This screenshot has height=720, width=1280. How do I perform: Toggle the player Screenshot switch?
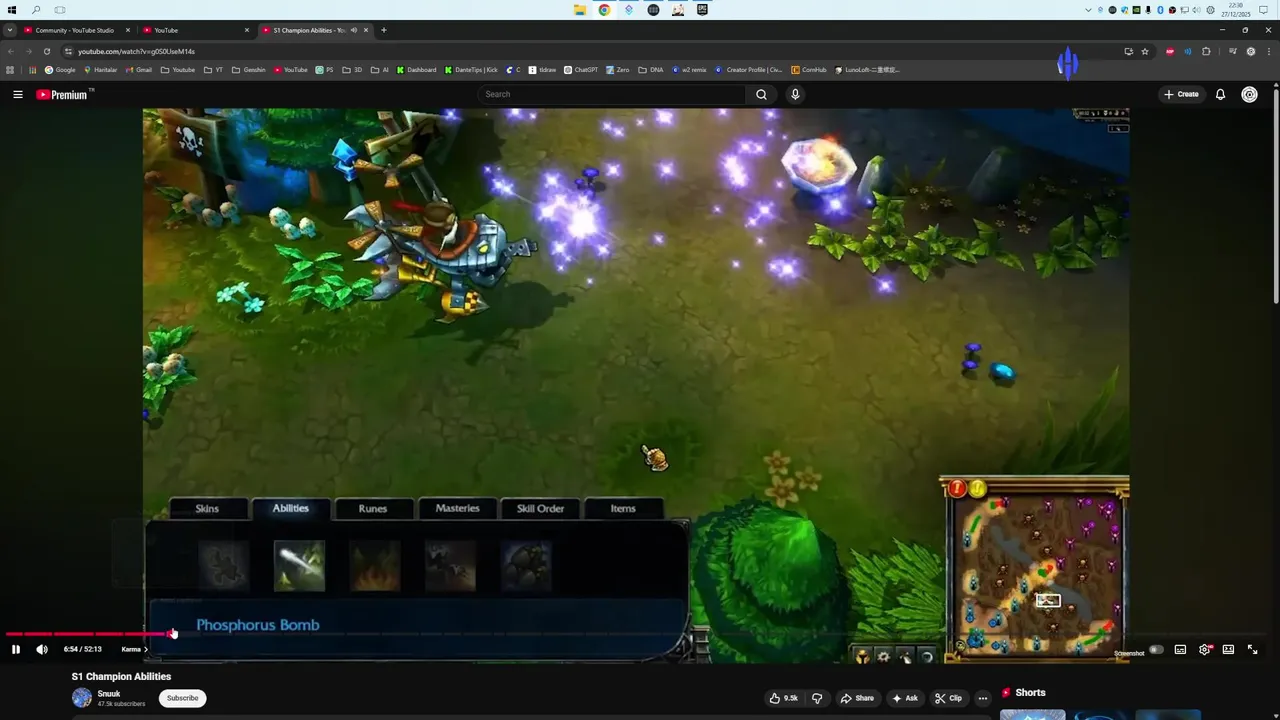pos(1156,649)
